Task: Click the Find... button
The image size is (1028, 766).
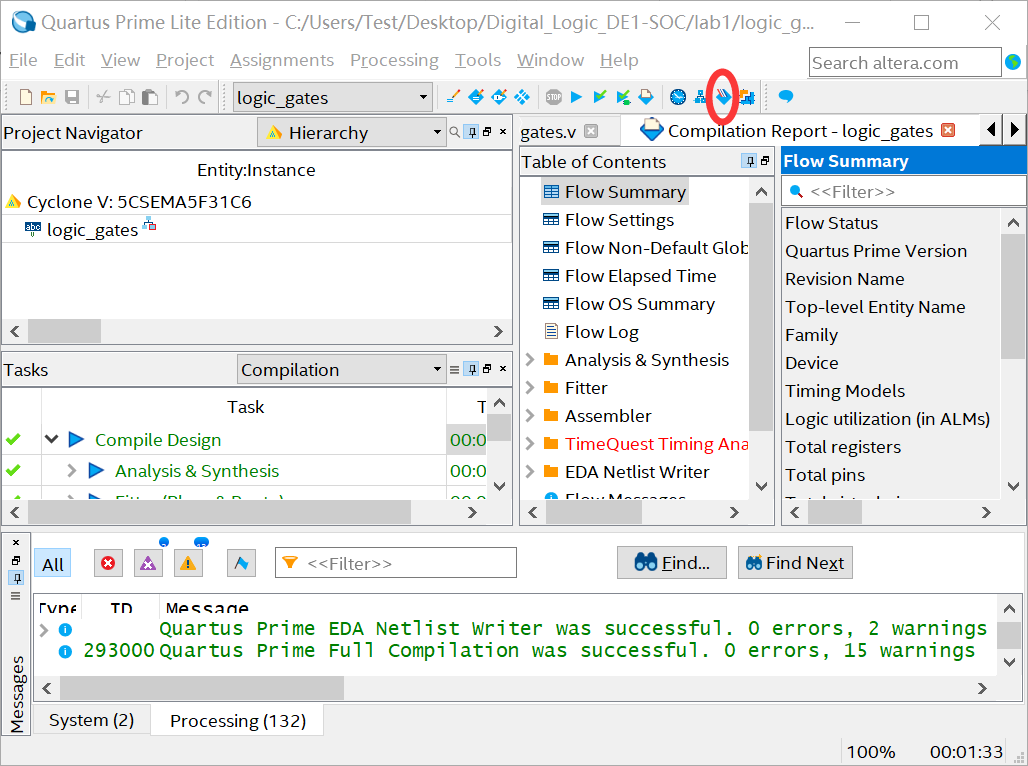Action: click(x=671, y=563)
